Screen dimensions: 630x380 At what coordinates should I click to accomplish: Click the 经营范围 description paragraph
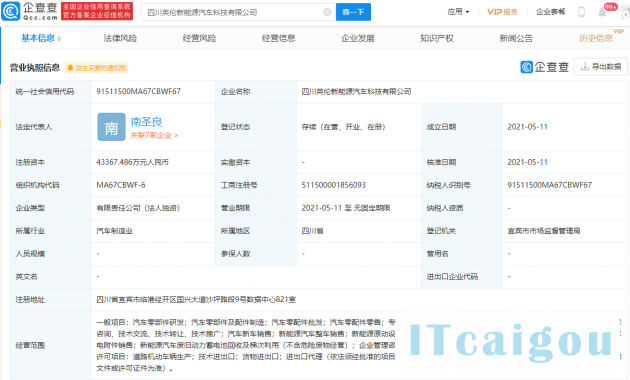click(245, 345)
